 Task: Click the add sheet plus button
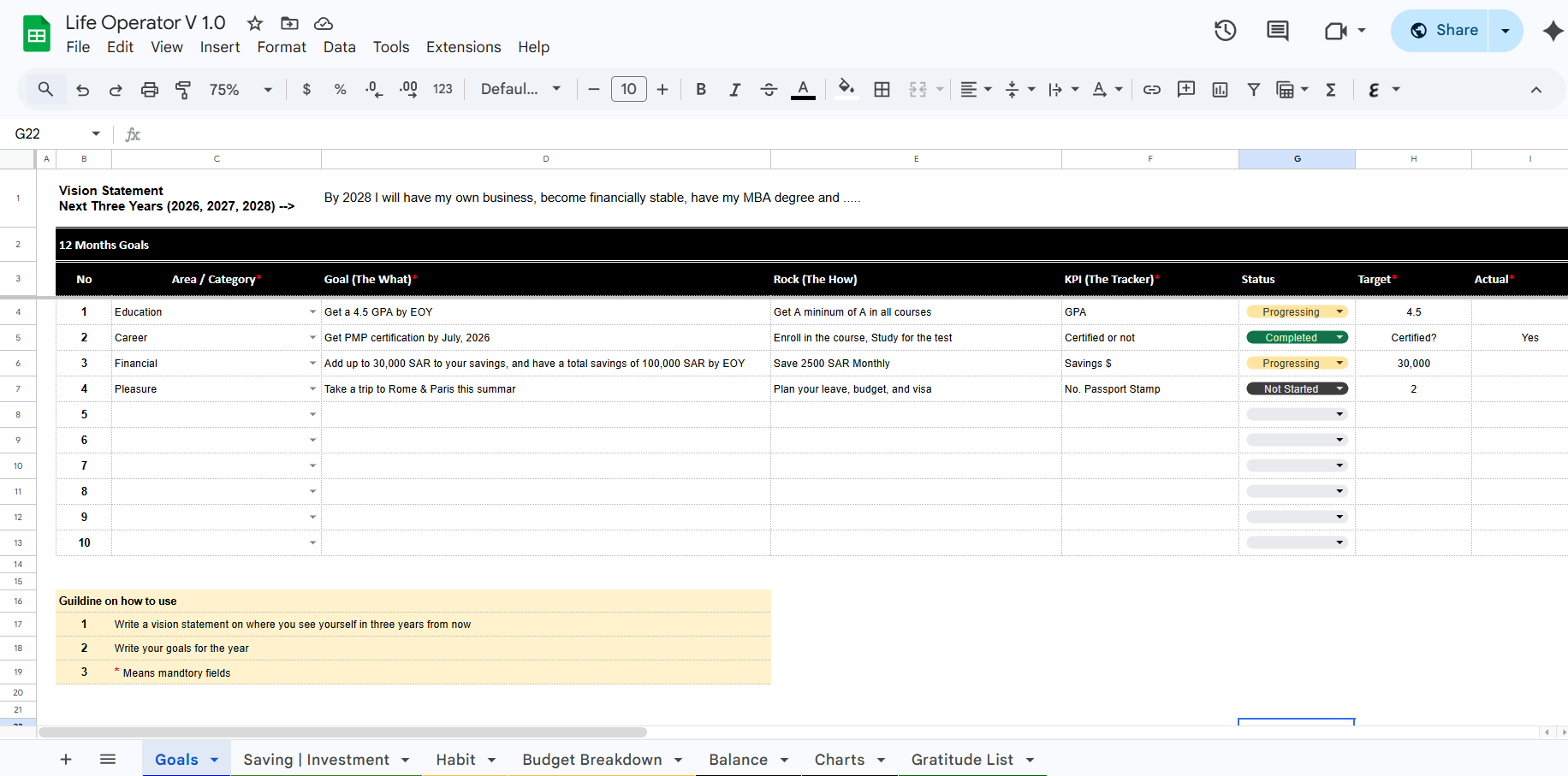coord(66,760)
